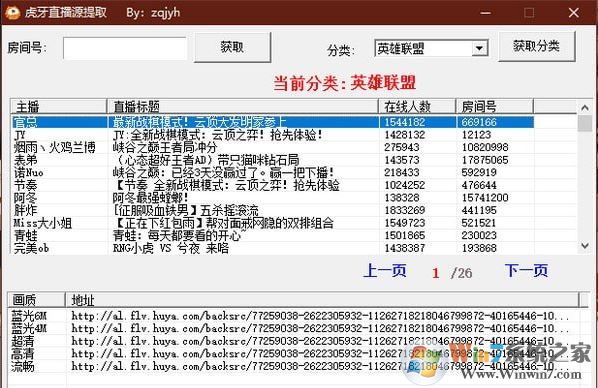Click the 画质 column header
The height and width of the screenshot is (388, 598).
(x=37, y=300)
